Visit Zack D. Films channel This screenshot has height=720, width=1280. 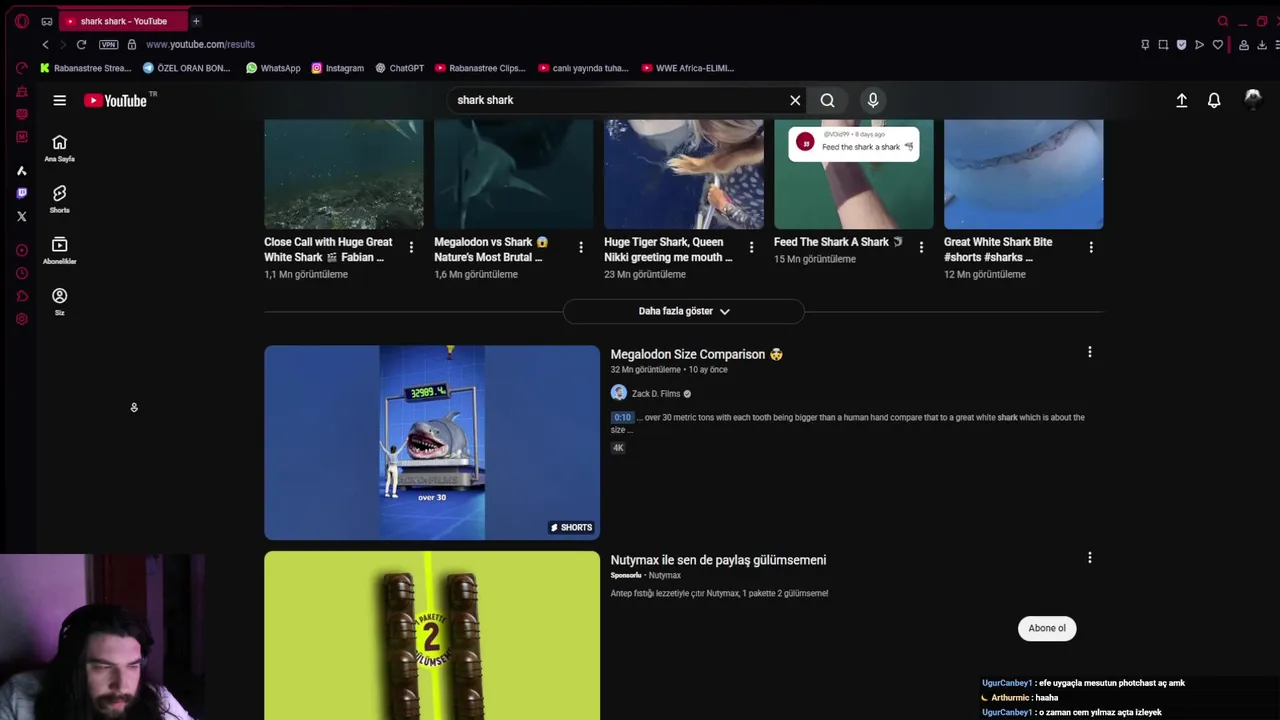tap(655, 394)
